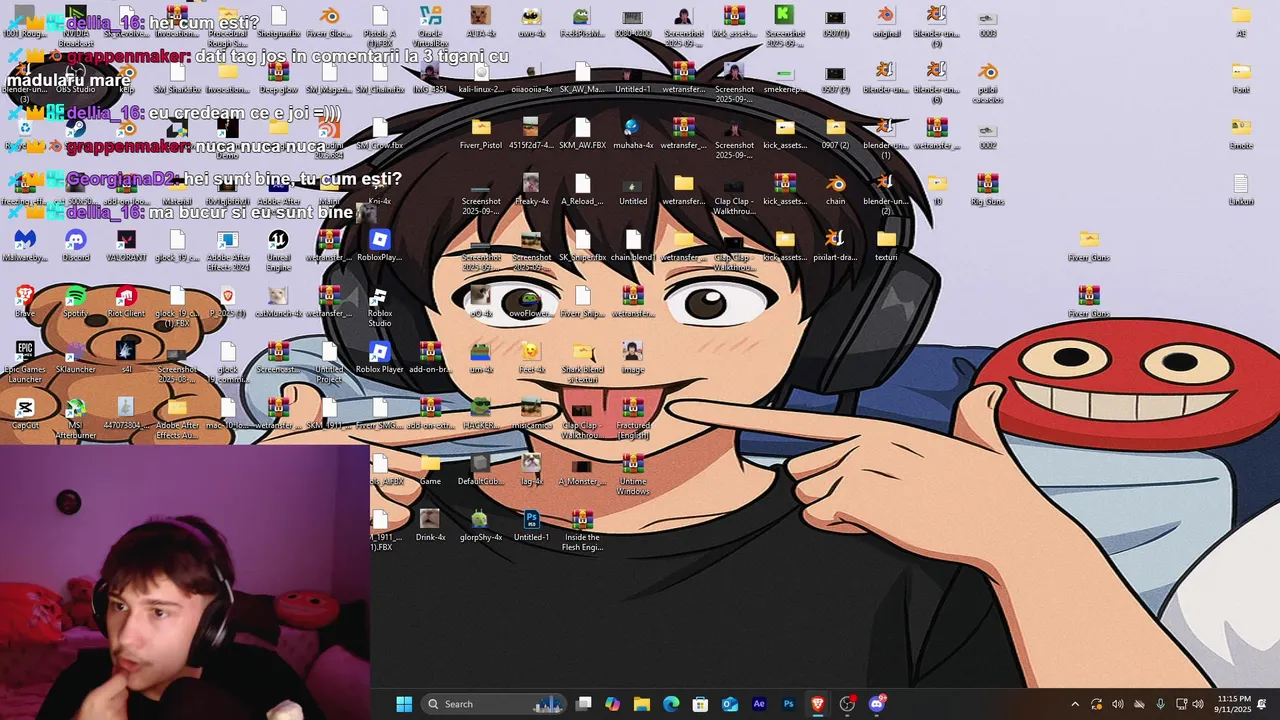Open Discord from the taskbar
Screen dimensions: 1280x720
pos(877,704)
